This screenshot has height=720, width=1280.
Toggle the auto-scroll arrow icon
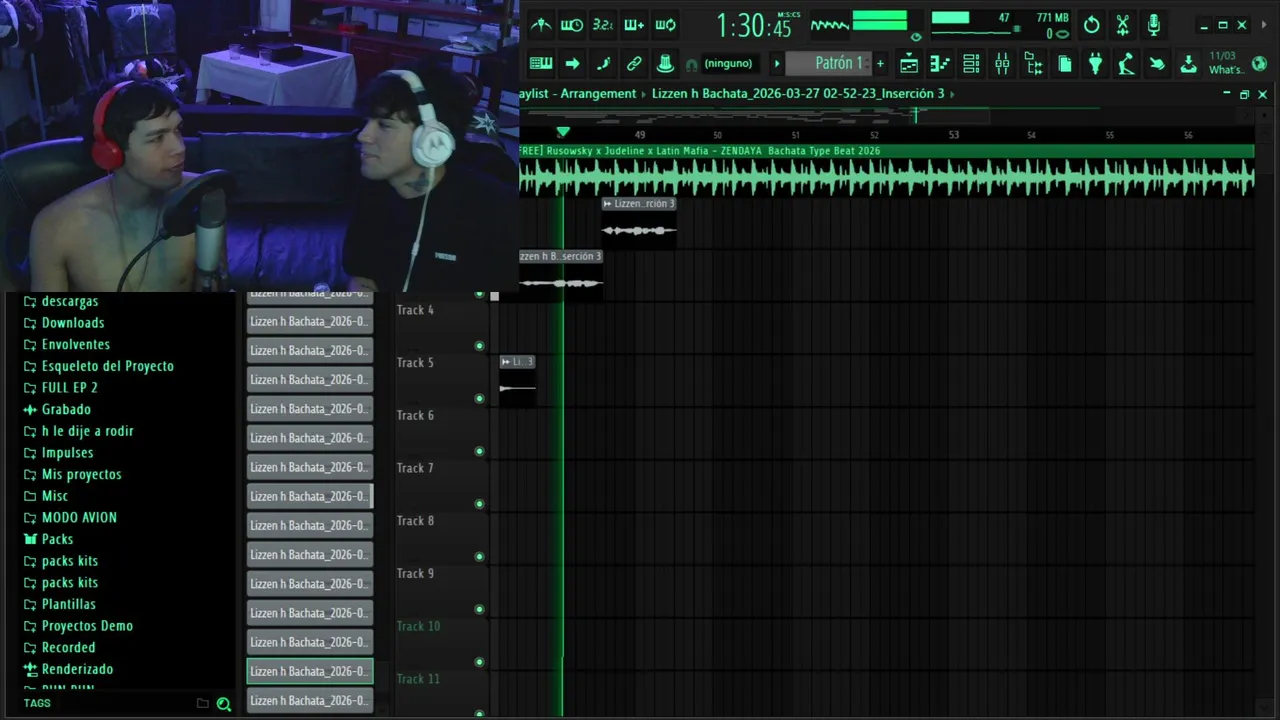(x=572, y=63)
